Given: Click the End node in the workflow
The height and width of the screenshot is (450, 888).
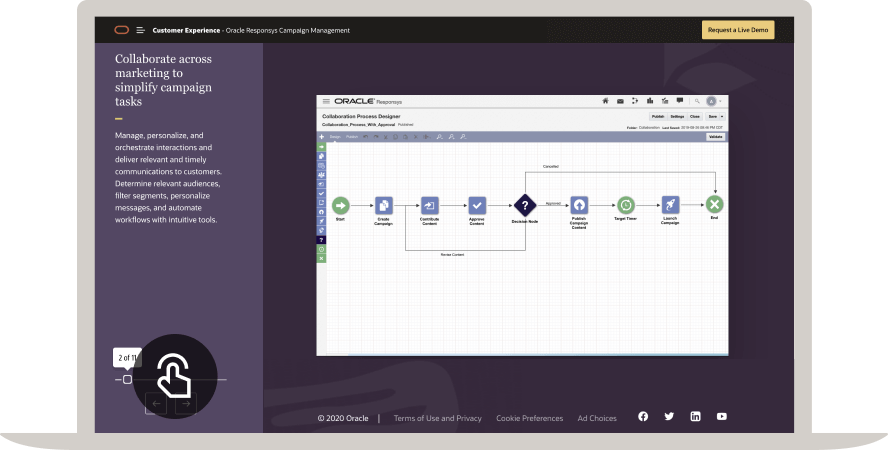Looking at the screenshot, I should (x=714, y=204).
